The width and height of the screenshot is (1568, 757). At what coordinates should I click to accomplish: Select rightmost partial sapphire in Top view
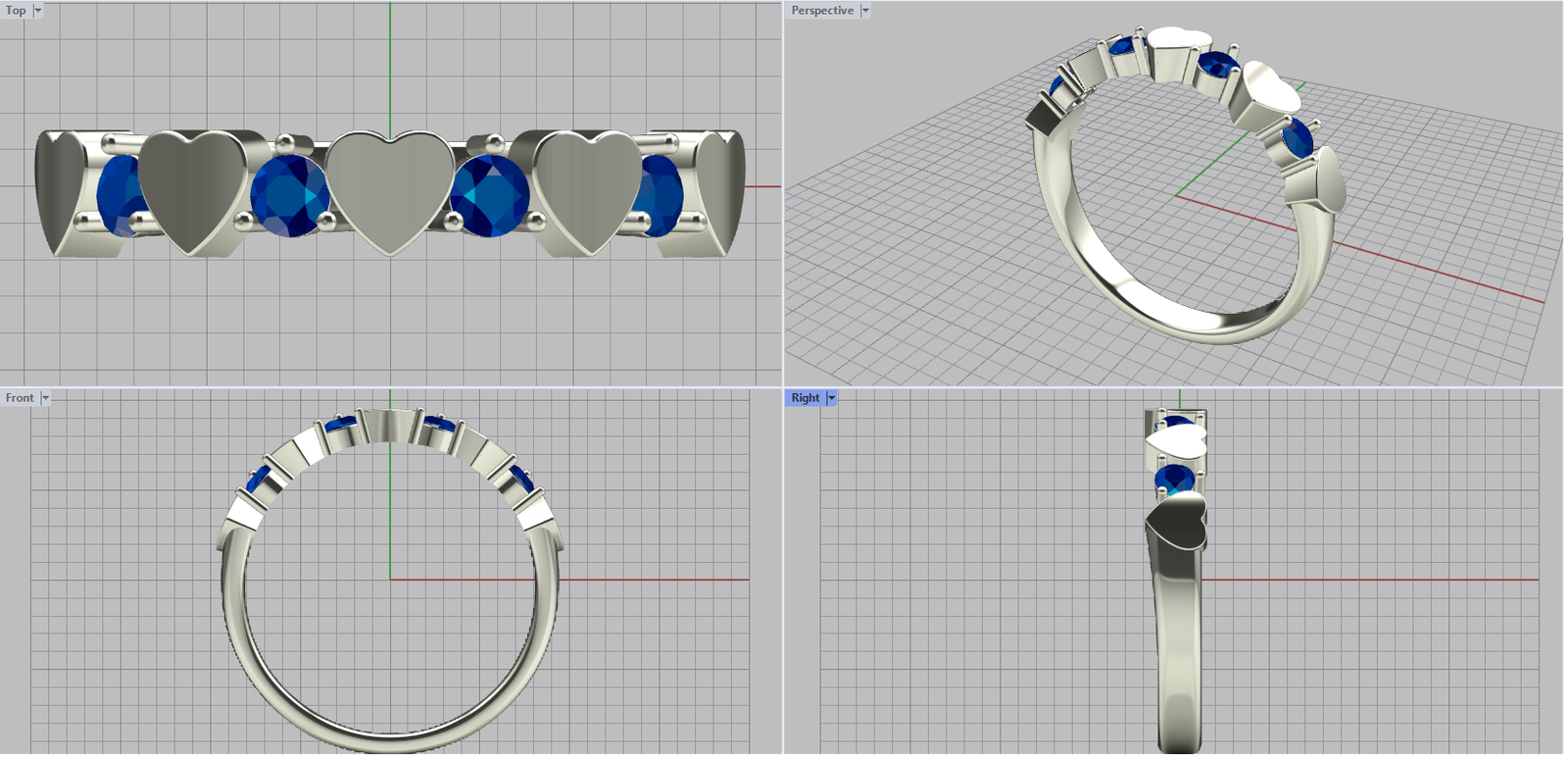click(663, 193)
